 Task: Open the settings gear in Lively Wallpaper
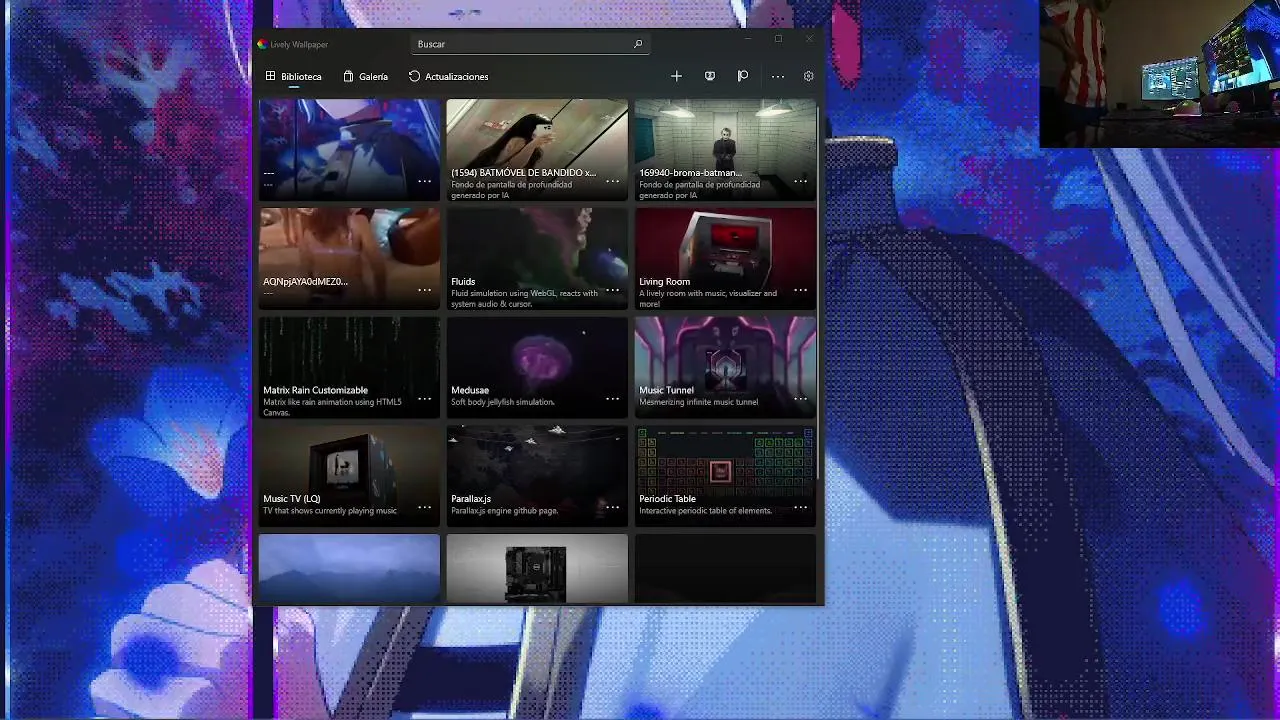(x=808, y=76)
